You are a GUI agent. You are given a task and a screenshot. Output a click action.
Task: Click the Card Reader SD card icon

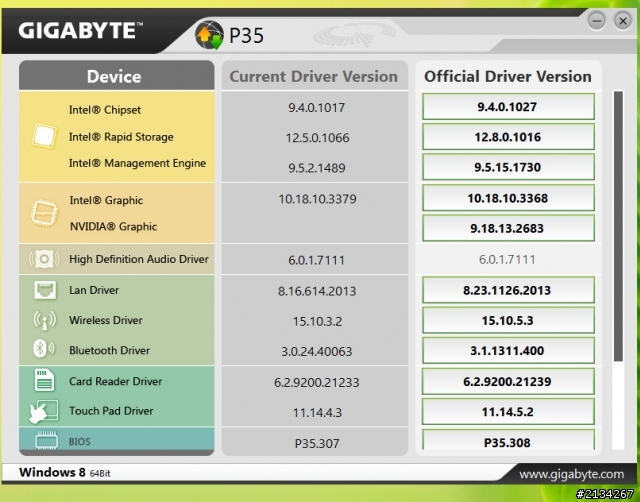(44, 380)
